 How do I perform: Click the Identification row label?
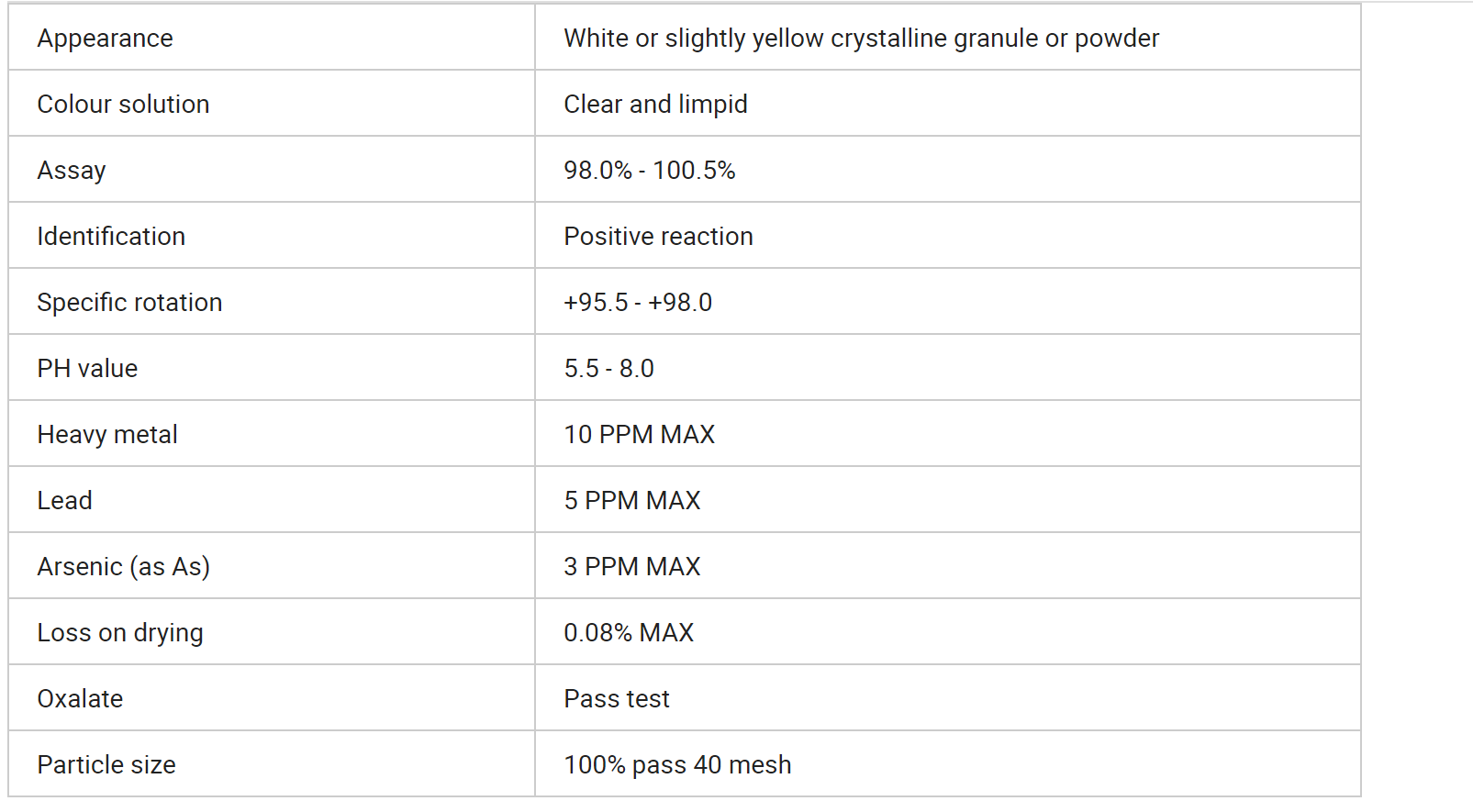tap(111, 237)
